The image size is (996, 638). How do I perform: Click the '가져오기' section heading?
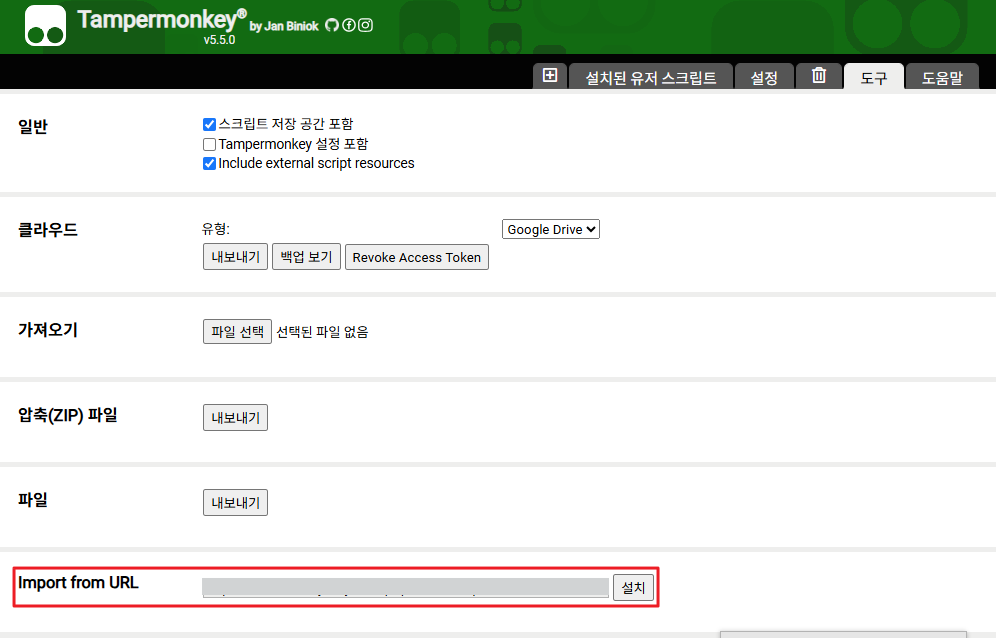pyautogui.click(x=48, y=330)
